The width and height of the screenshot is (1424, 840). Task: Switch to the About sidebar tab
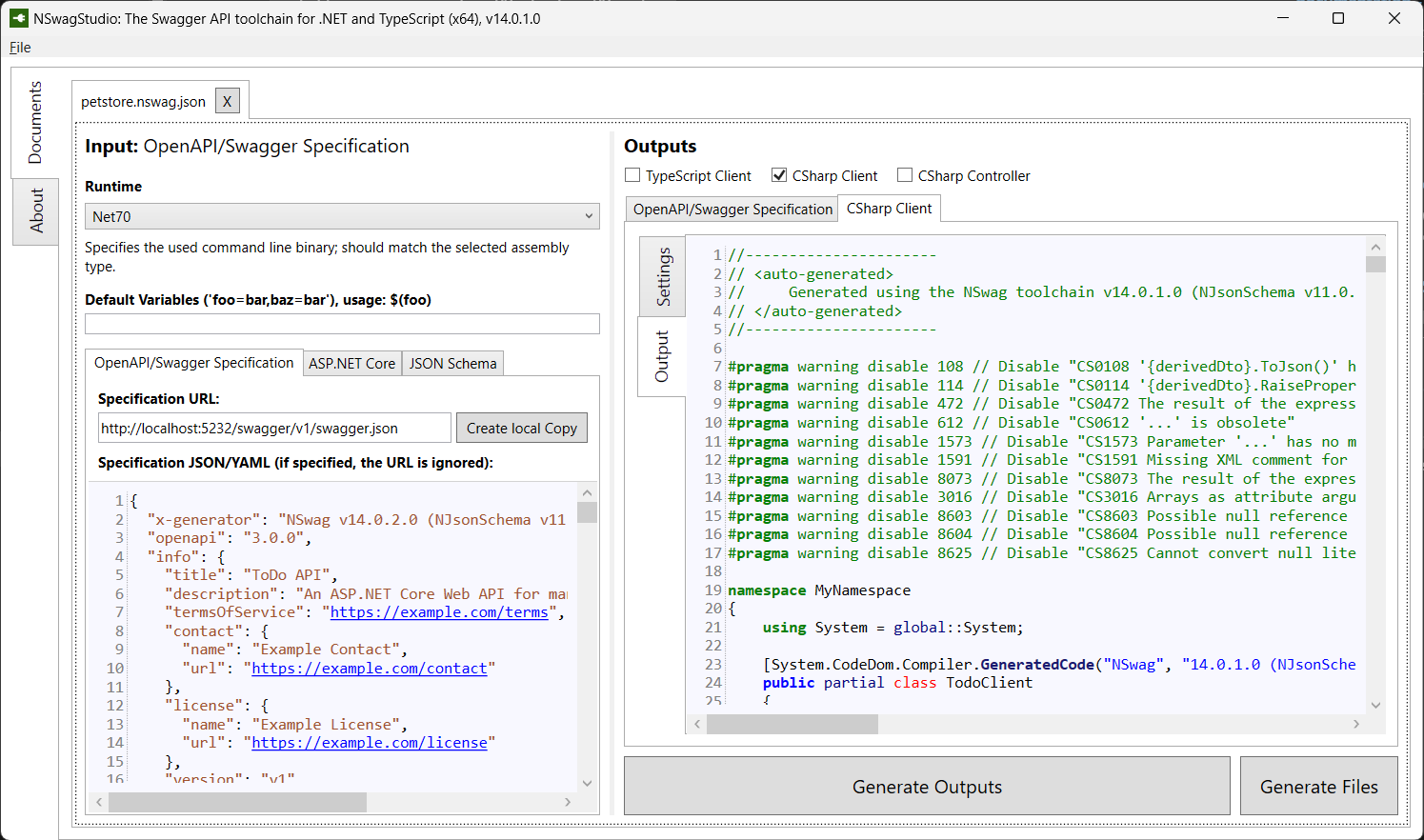coord(35,211)
